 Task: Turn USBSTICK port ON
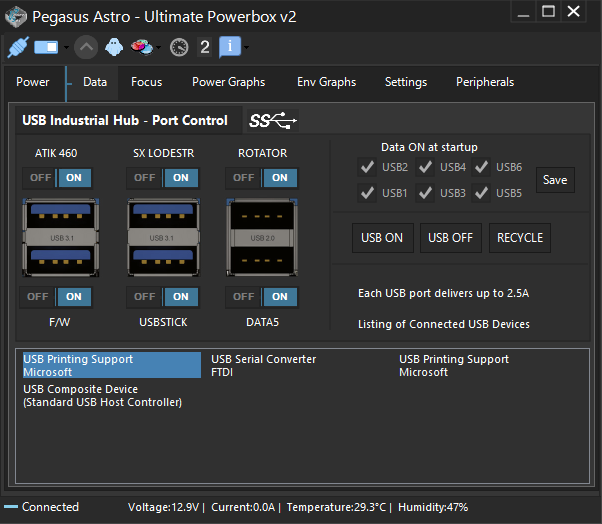[x=180, y=297]
